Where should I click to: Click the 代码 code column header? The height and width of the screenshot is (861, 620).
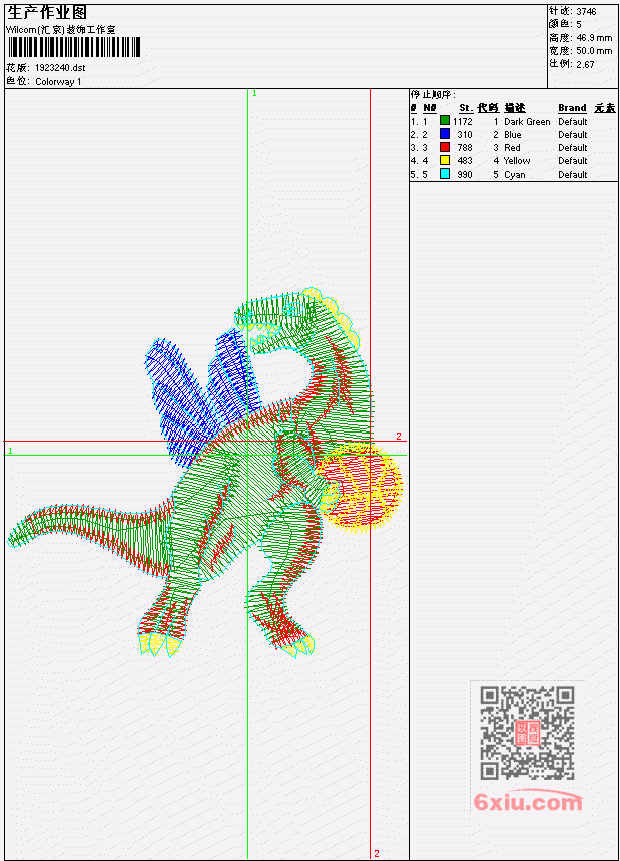point(488,108)
